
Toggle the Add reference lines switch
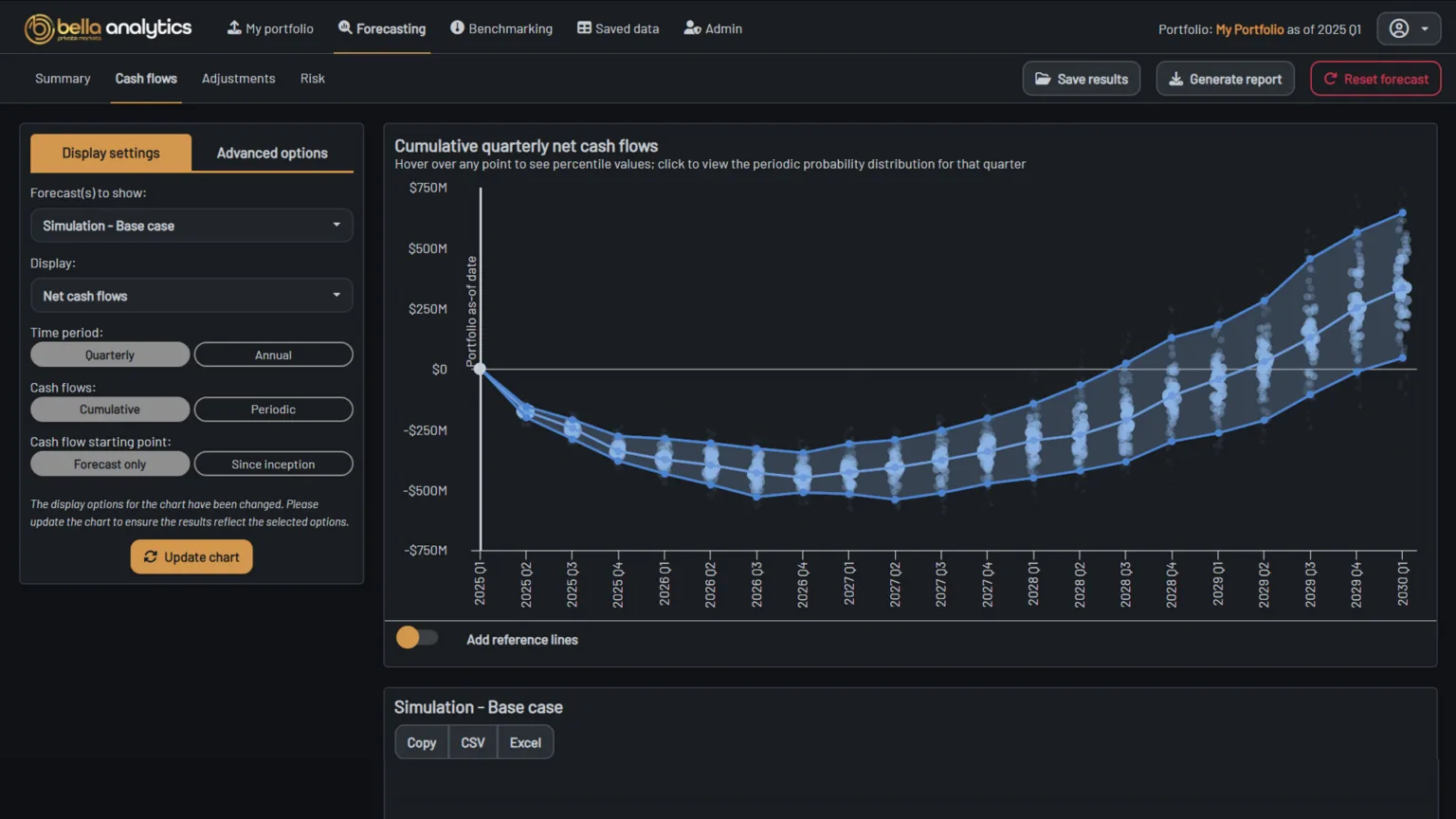(x=417, y=638)
